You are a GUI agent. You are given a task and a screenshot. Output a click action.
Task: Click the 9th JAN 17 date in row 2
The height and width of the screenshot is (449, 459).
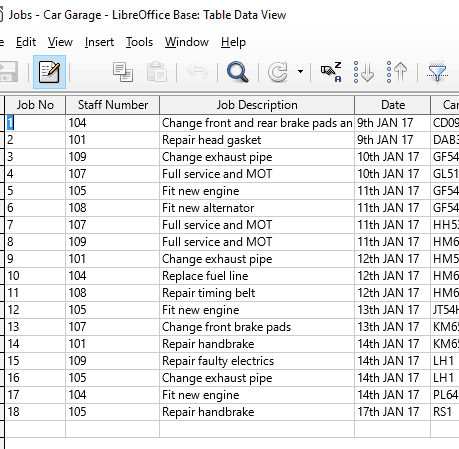coord(393,140)
